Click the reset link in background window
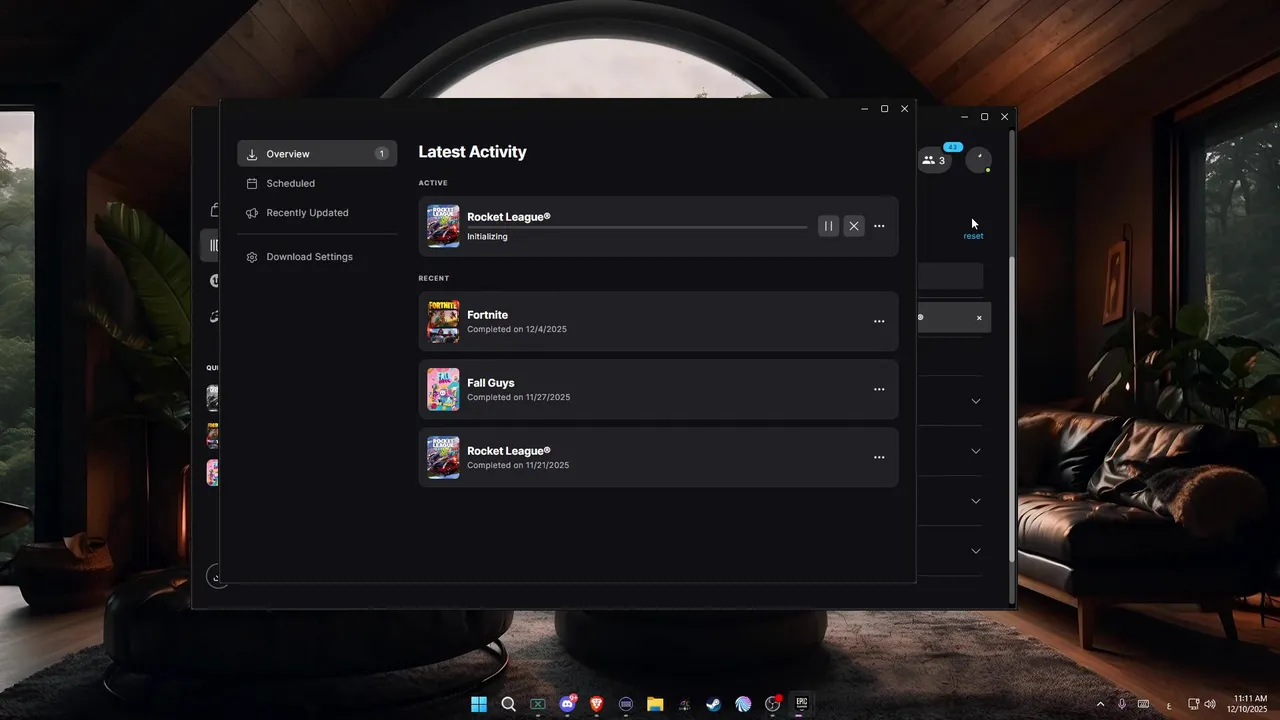 click(973, 236)
